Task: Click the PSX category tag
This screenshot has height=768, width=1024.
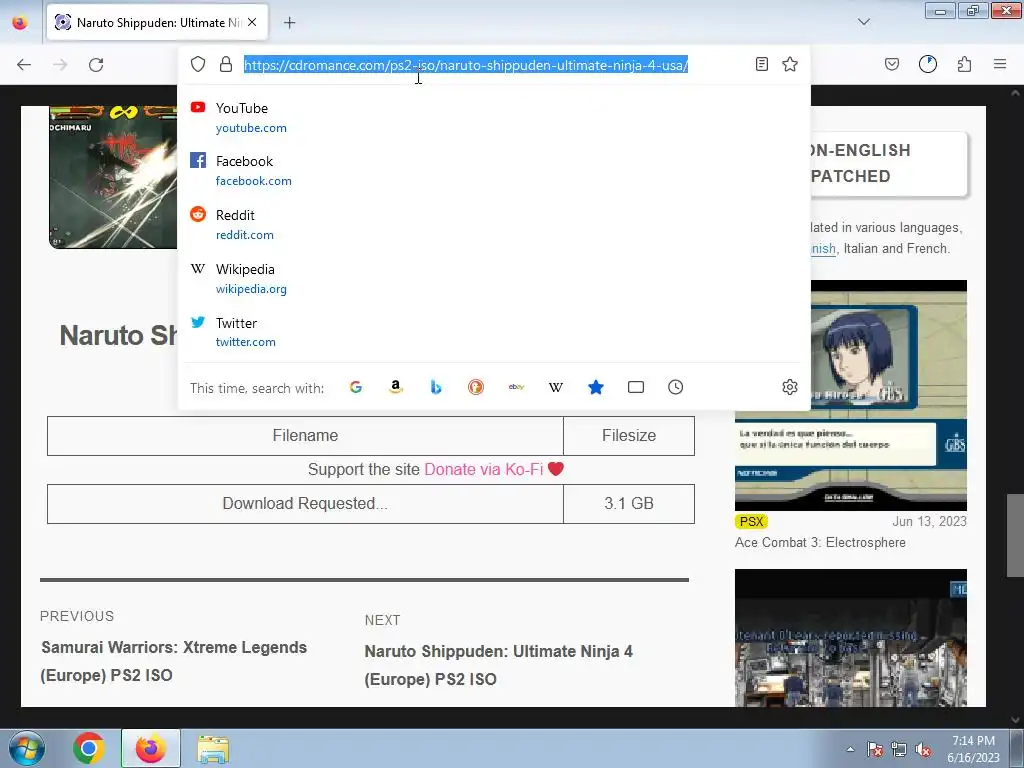Action: pos(752,522)
